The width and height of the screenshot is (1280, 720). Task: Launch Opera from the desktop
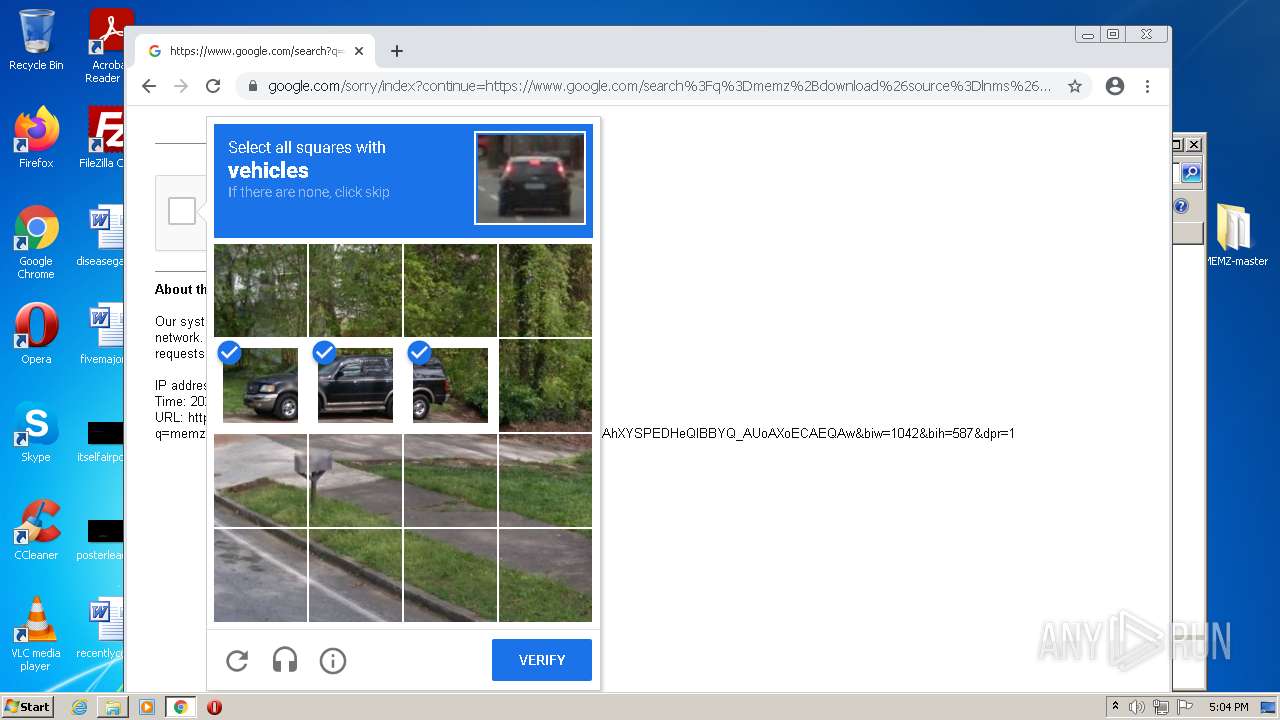tap(36, 333)
